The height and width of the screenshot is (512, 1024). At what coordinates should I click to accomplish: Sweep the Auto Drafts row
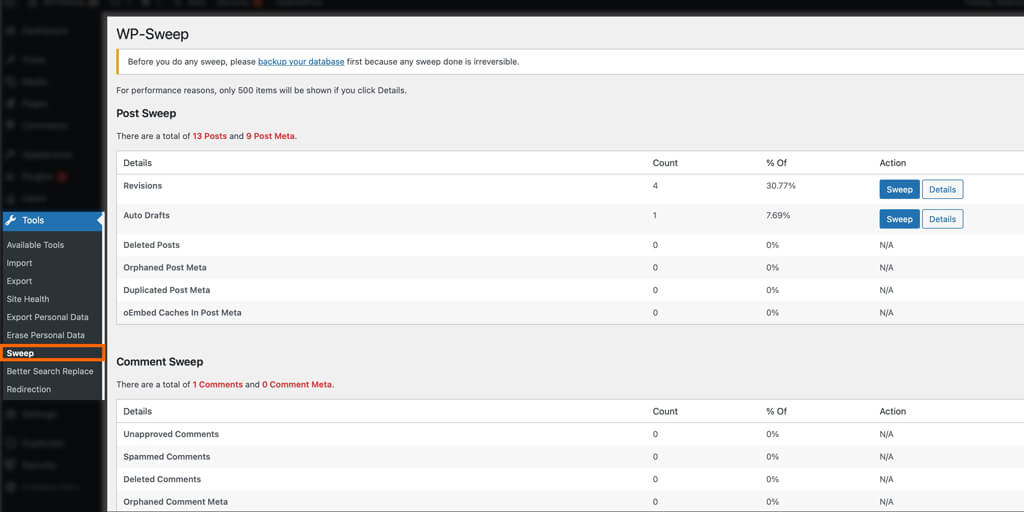(899, 219)
